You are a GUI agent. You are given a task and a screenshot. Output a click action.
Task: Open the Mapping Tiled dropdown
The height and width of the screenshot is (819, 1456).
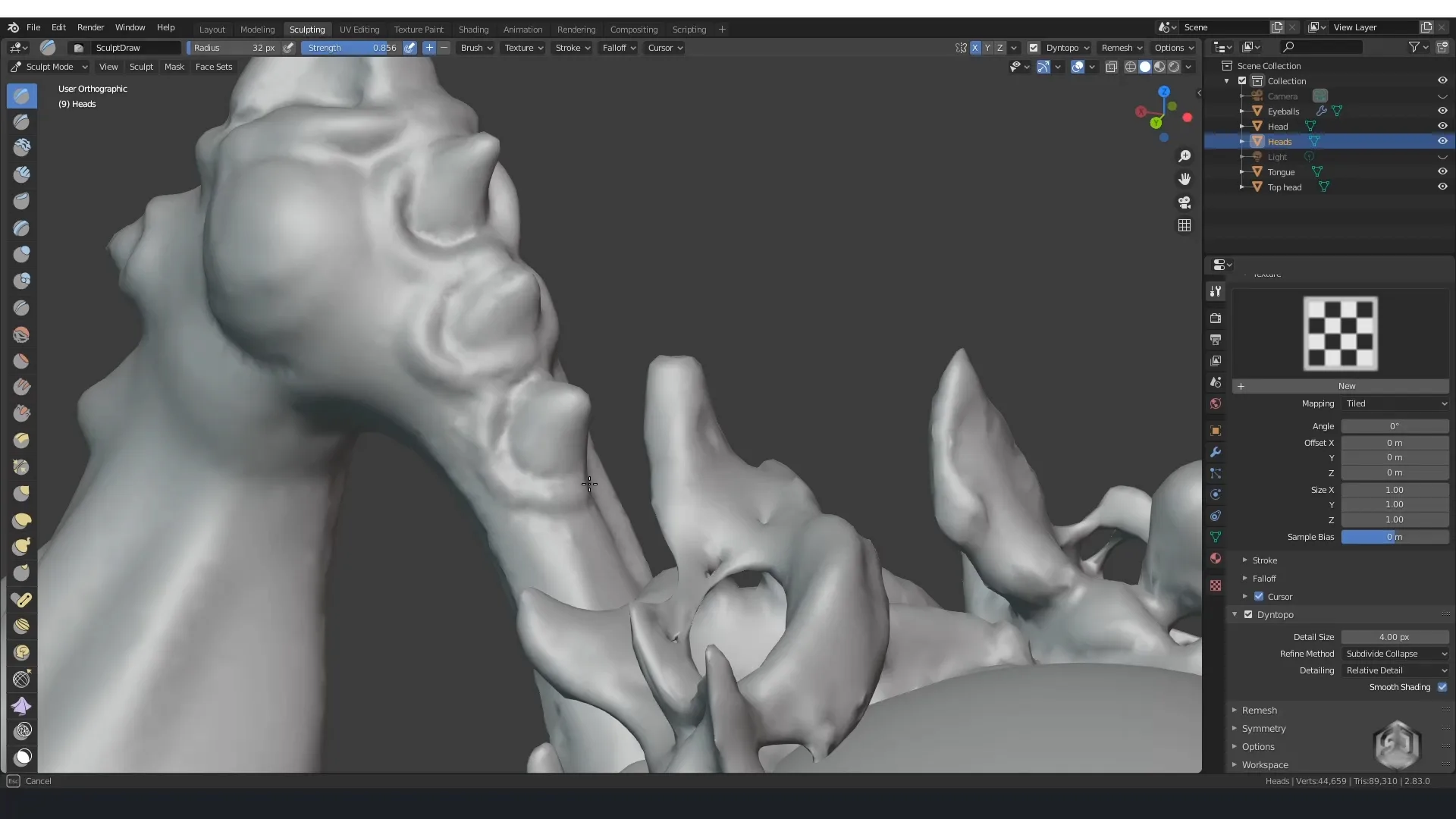[x=1395, y=404]
